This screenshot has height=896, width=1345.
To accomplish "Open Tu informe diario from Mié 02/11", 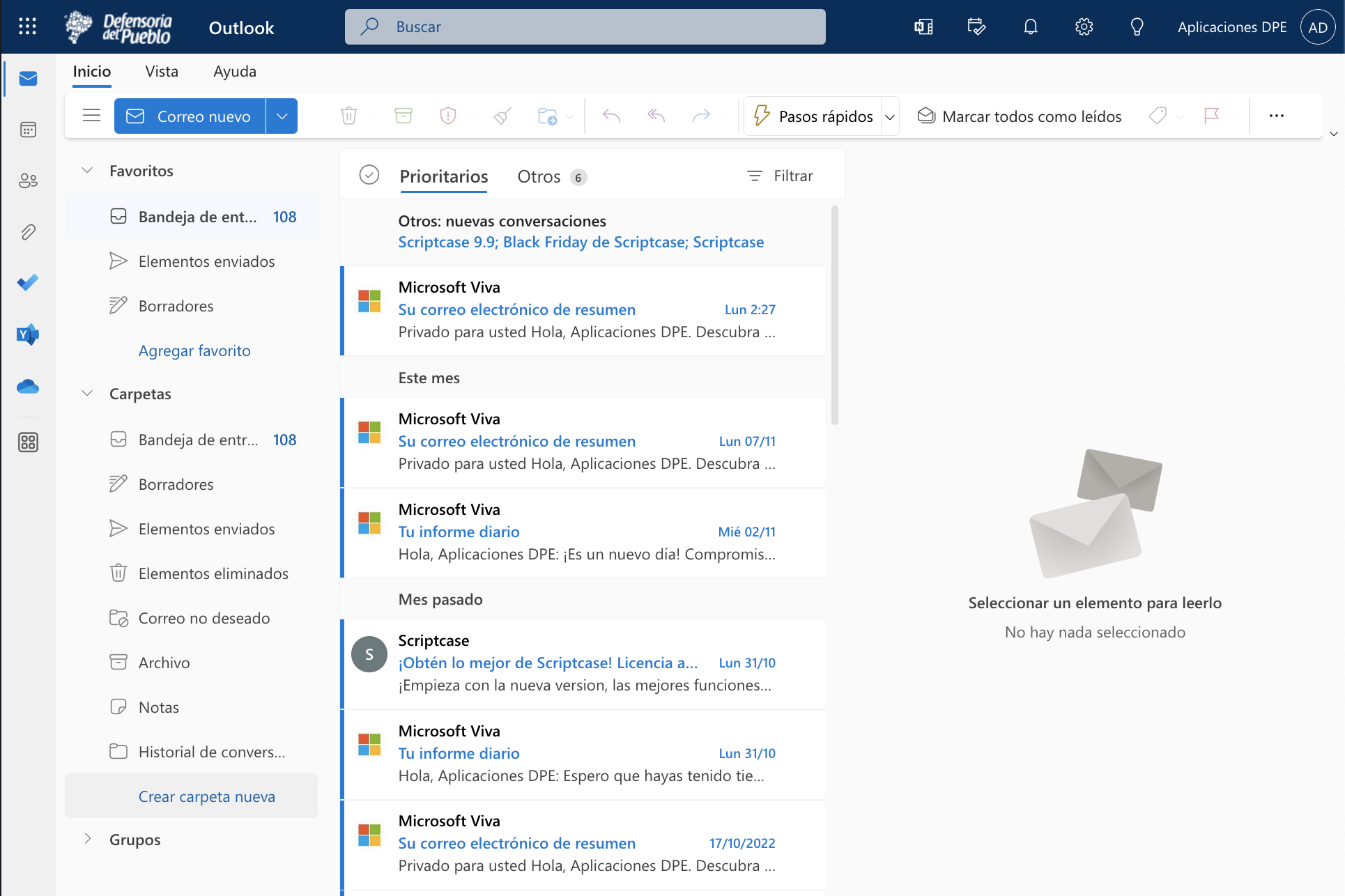I will tap(584, 532).
